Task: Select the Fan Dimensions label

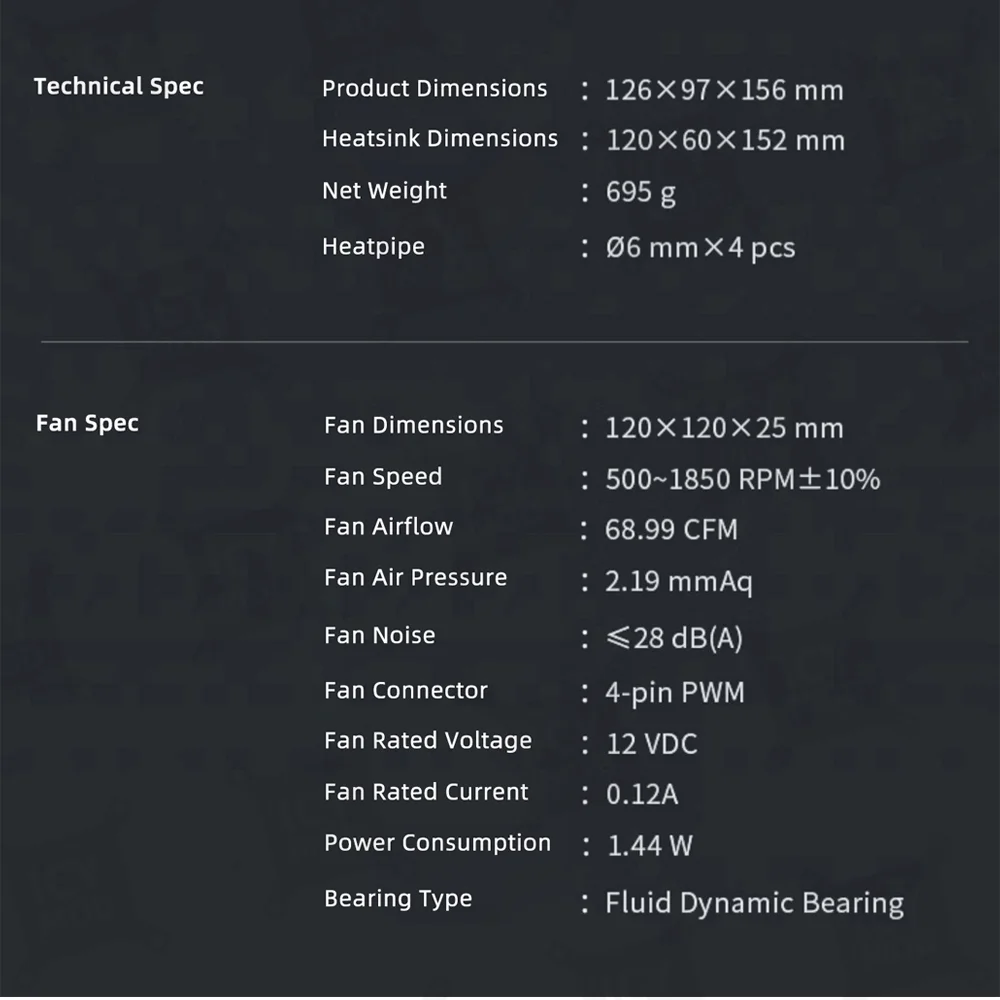Action: [413, 426]
